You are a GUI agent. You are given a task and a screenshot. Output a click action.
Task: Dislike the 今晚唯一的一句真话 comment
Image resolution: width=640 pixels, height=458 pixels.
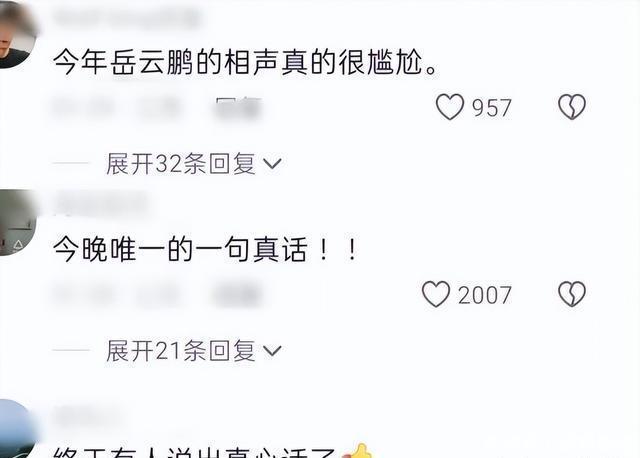[572, 294]
